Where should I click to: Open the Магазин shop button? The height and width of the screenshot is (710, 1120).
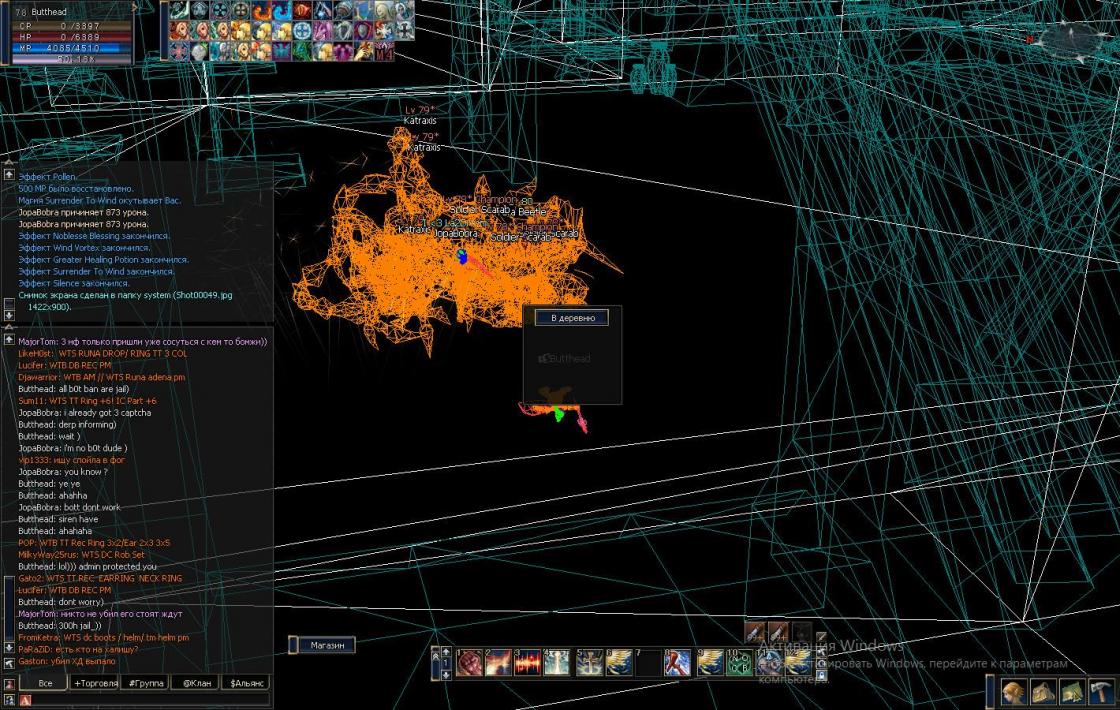coord(327,646)
